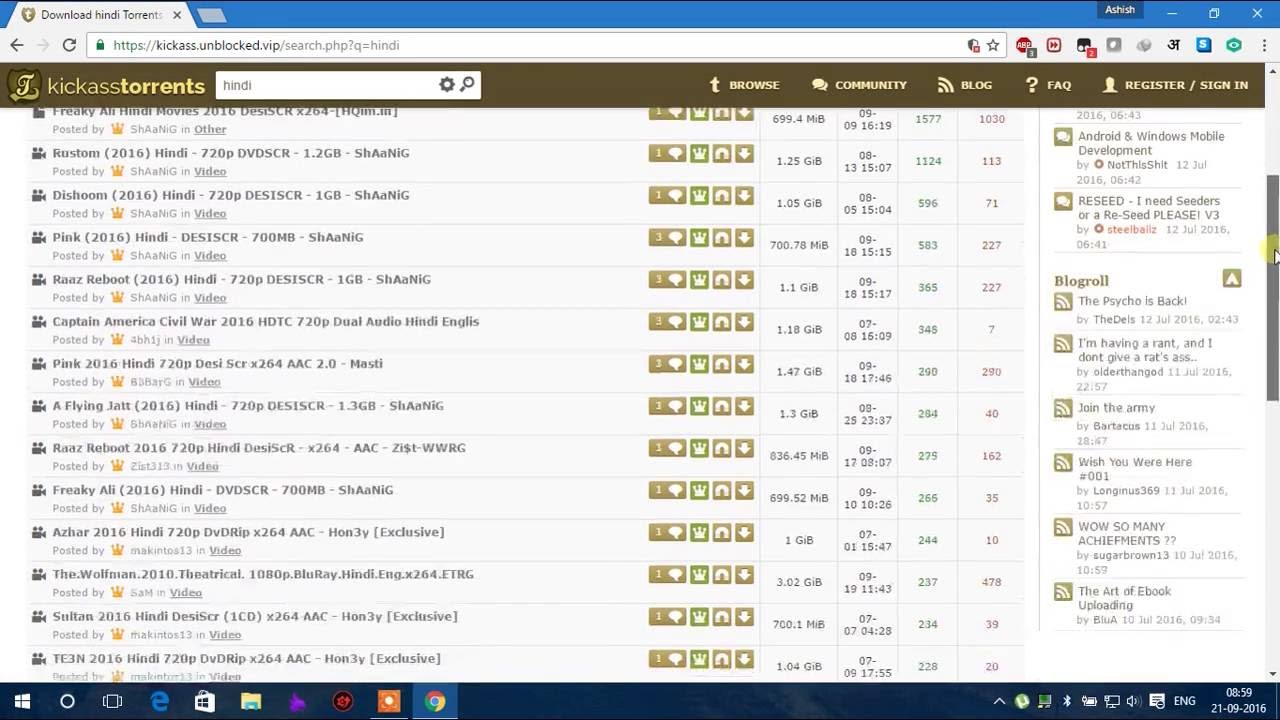Click verified crown icon on Dishoom (2016) row
The width and height of the screenshot is (1280, 720).
point(699,196)
